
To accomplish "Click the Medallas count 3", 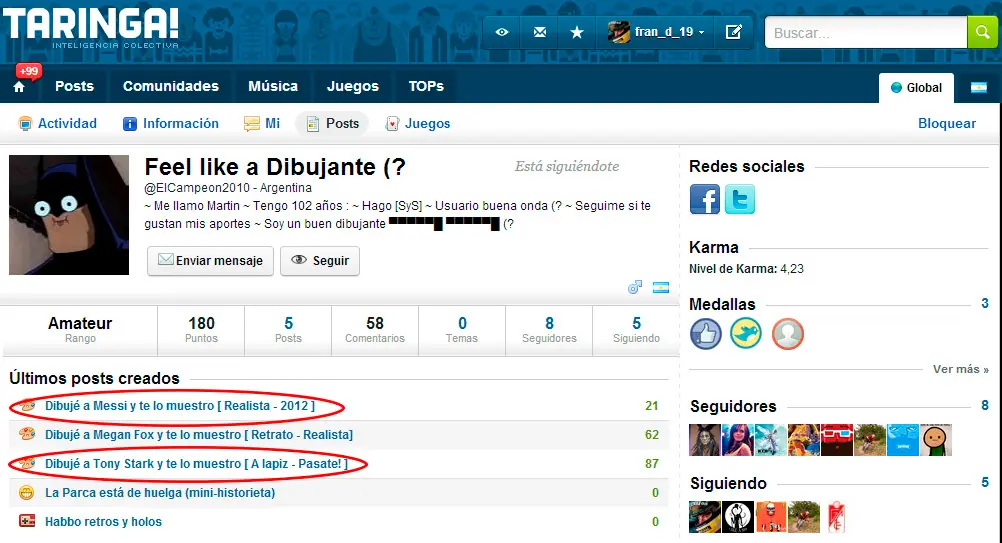I will pos(985,303).
